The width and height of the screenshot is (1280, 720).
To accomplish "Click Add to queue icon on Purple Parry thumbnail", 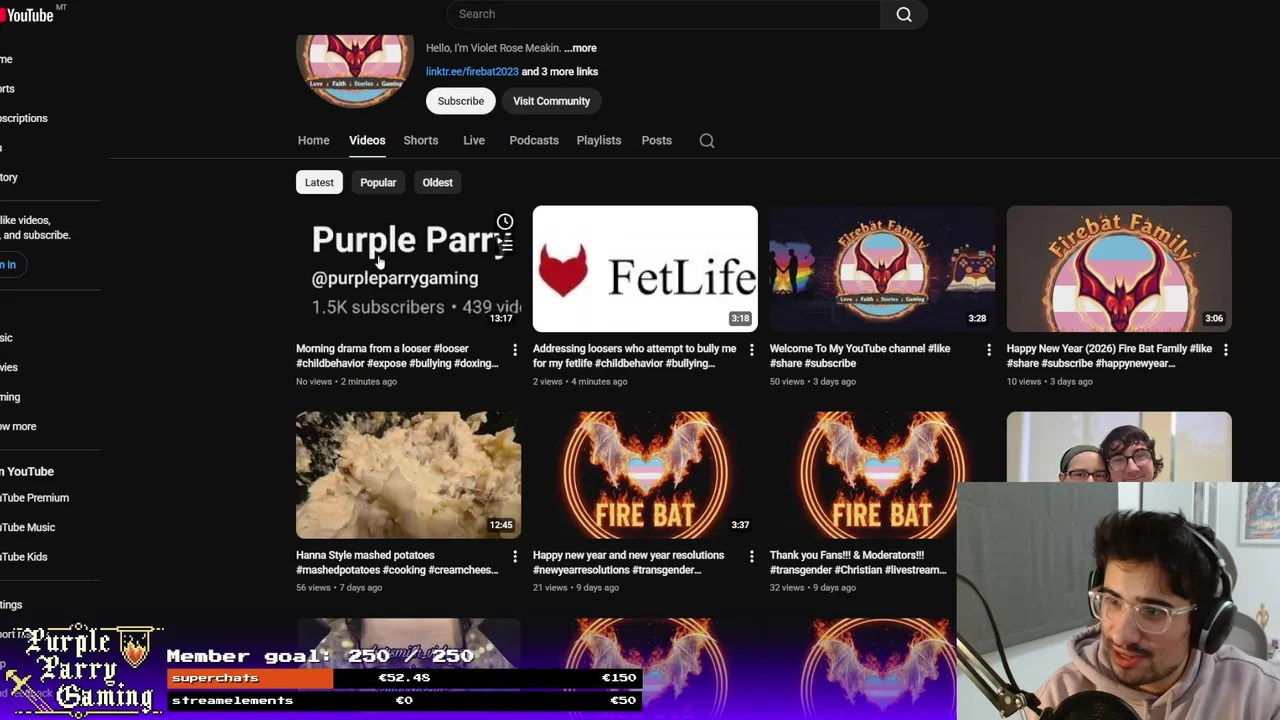I will [505, 244].
